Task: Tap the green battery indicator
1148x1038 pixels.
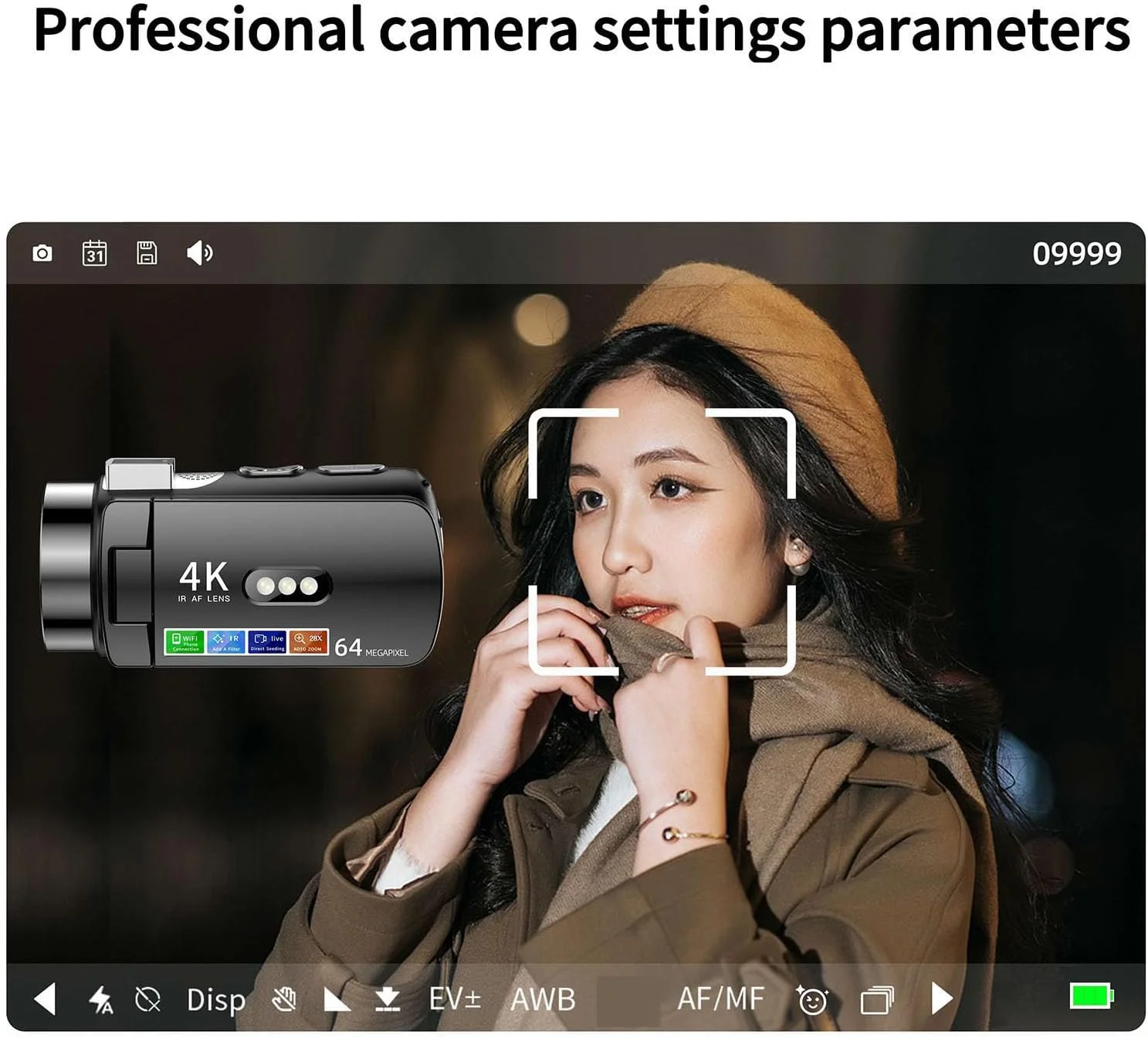Action: (x=1091, y=996)
